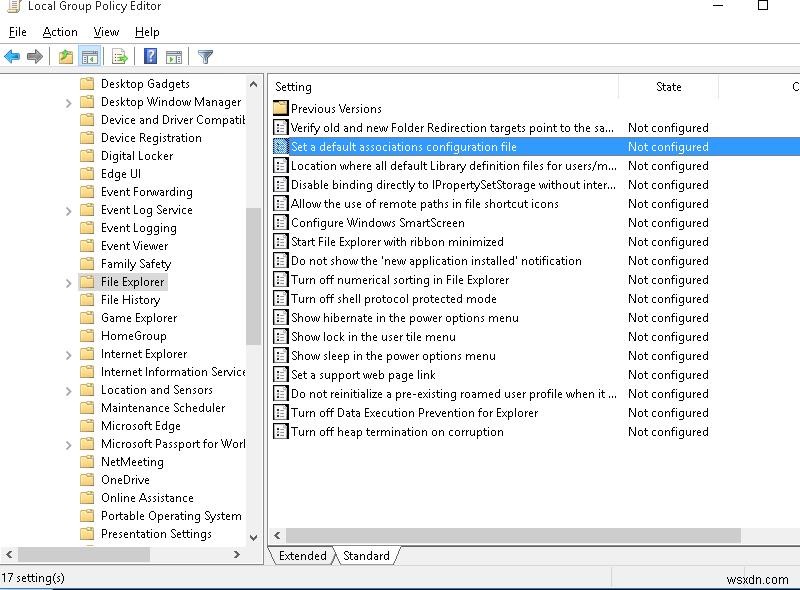Expand the Event Log Service node
This screenshot has height=590, width=800.
point(69,210)
